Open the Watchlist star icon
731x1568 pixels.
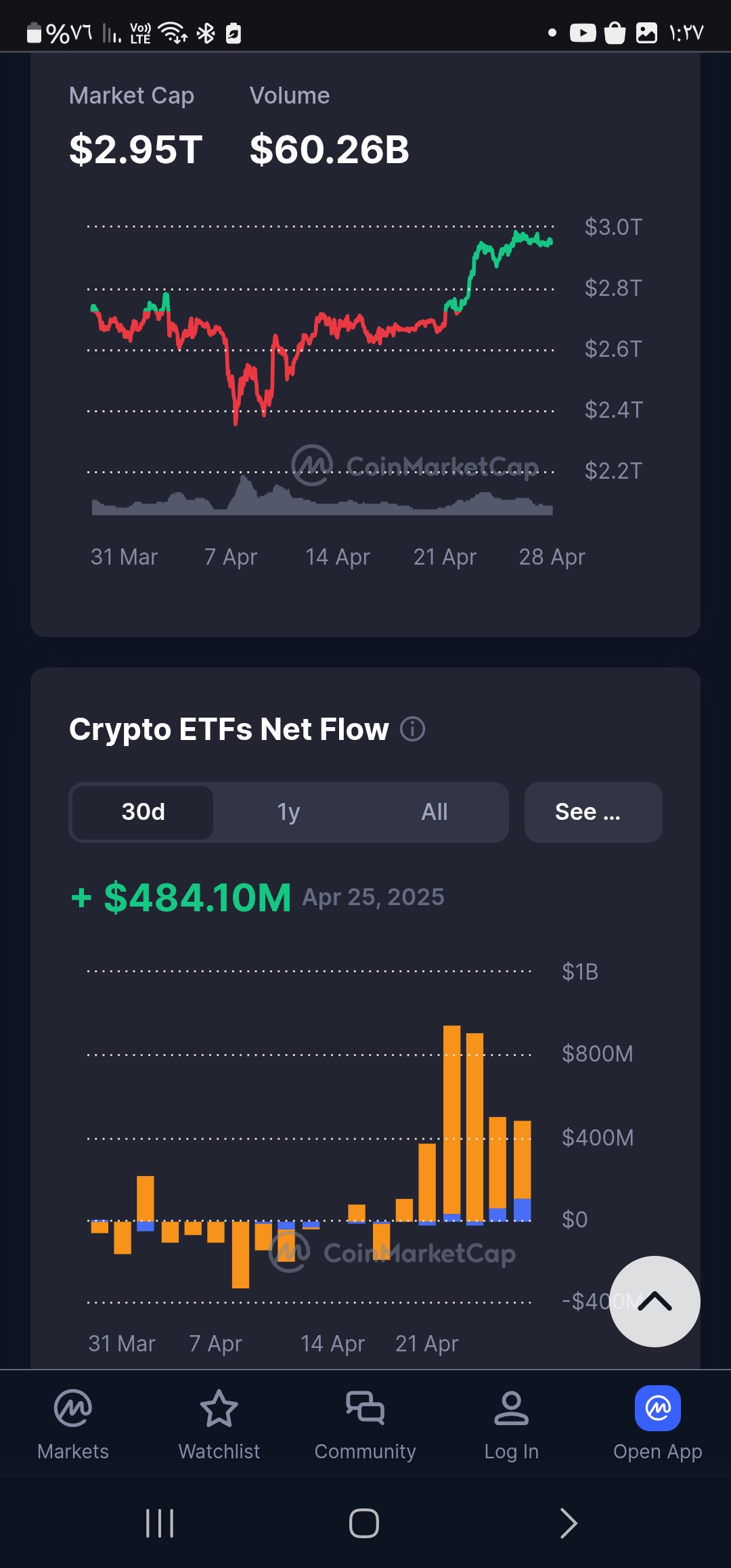pos(219,1408)
